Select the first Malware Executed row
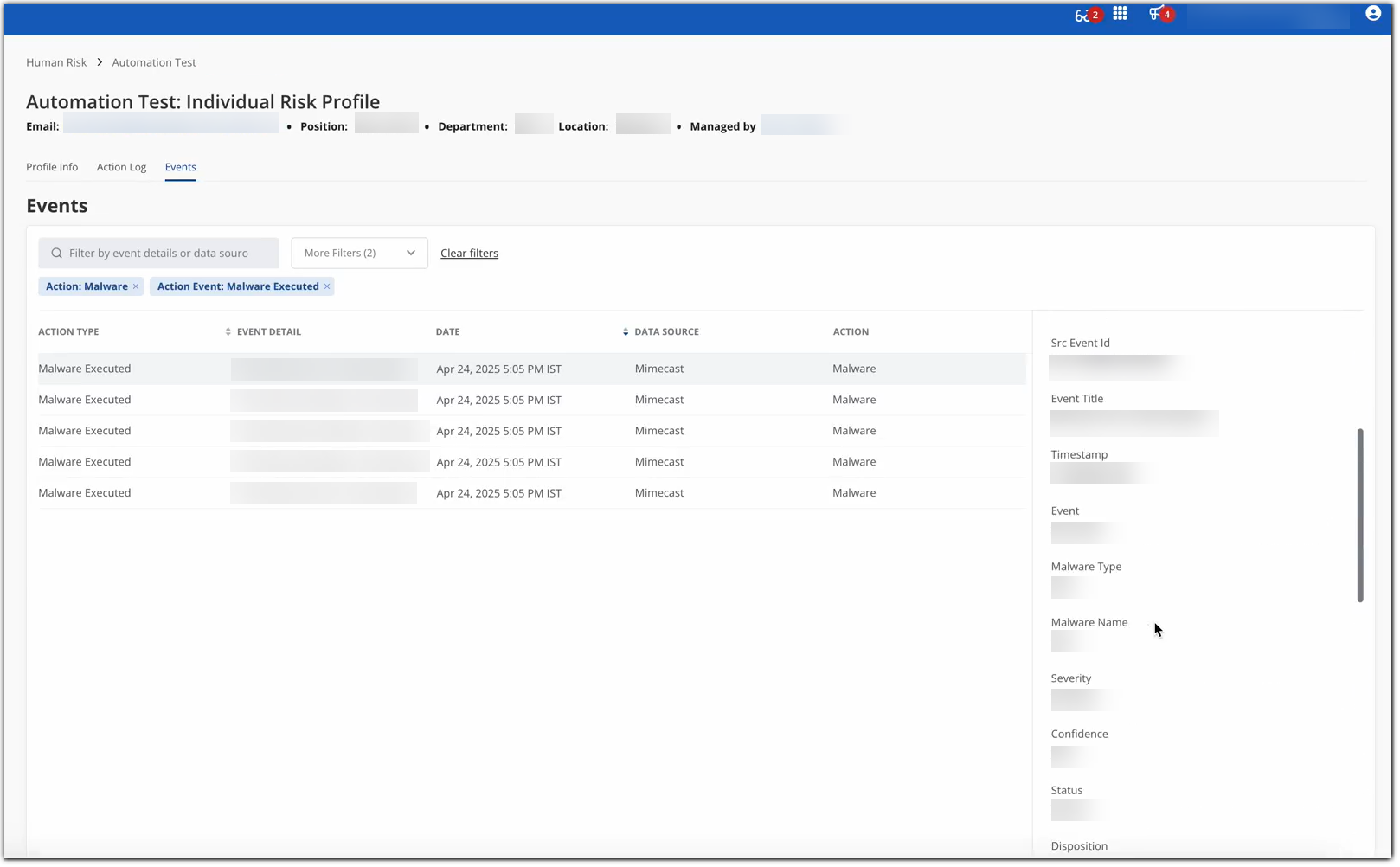Screen dimensions: 1400x867 (x=85, y=369)
